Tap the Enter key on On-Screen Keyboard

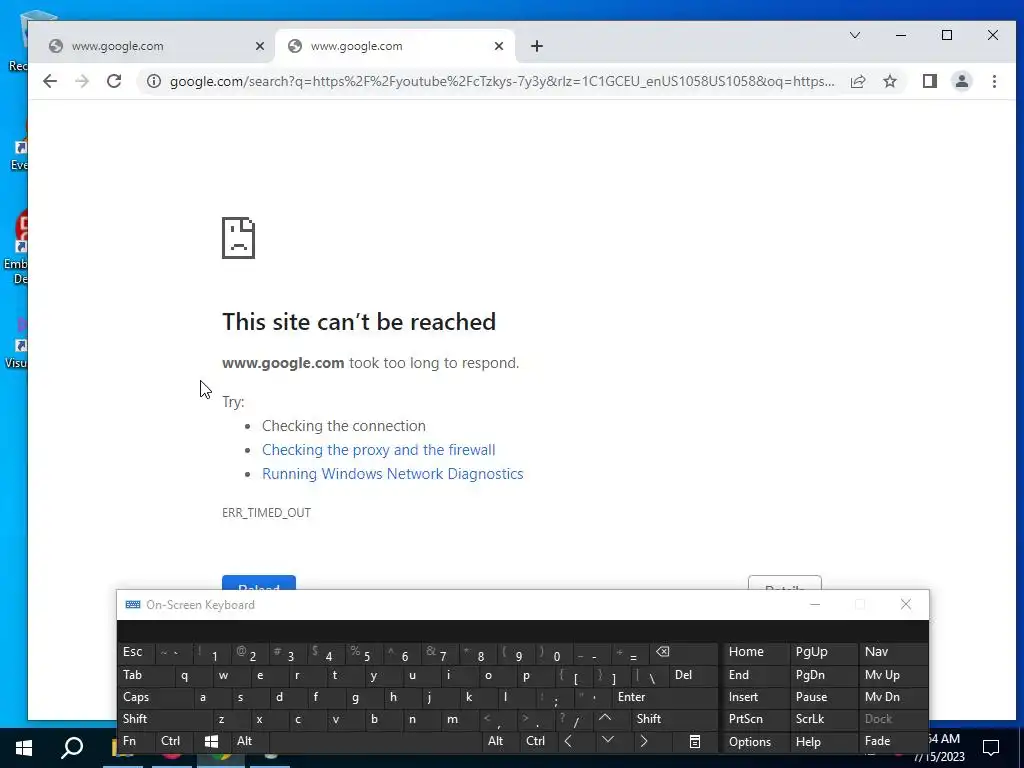click(x=665, y=697)
